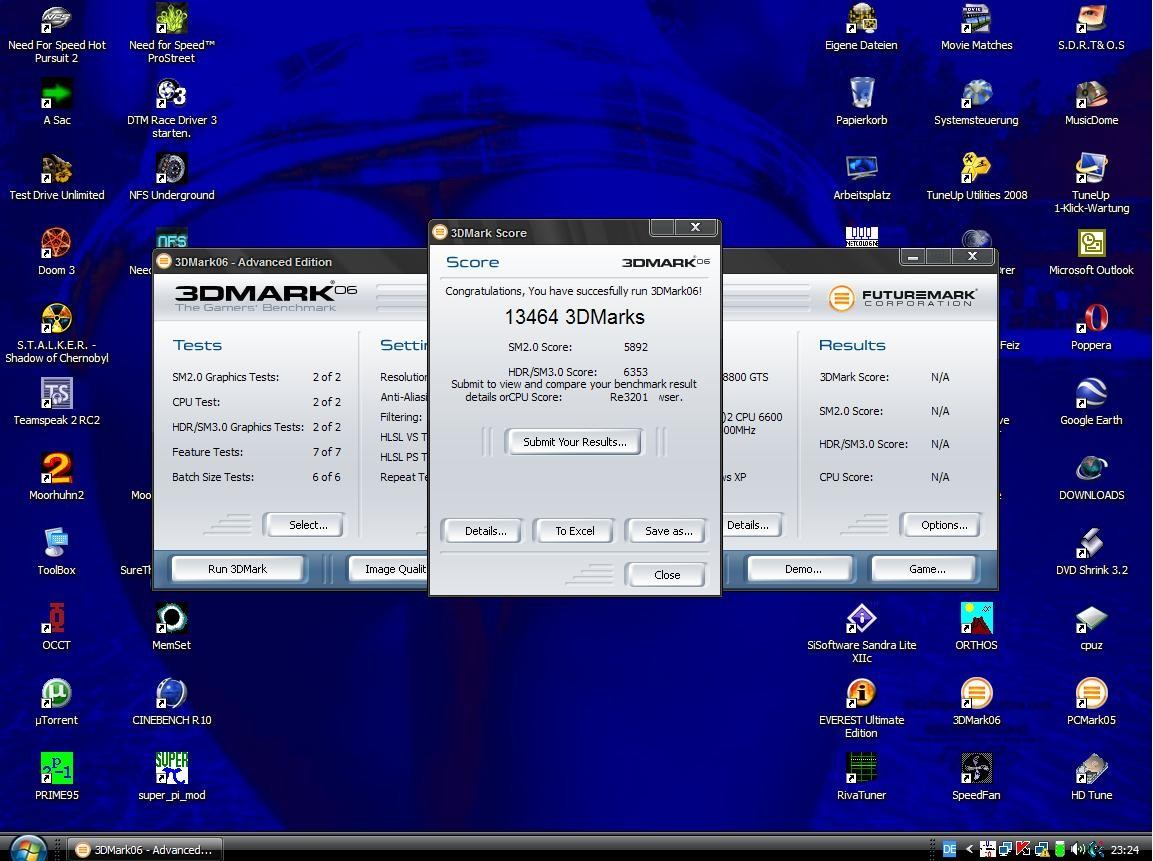Open PCMark05 desktop icon
This screenshot has width=1153, height=861.
[1091, 703]
